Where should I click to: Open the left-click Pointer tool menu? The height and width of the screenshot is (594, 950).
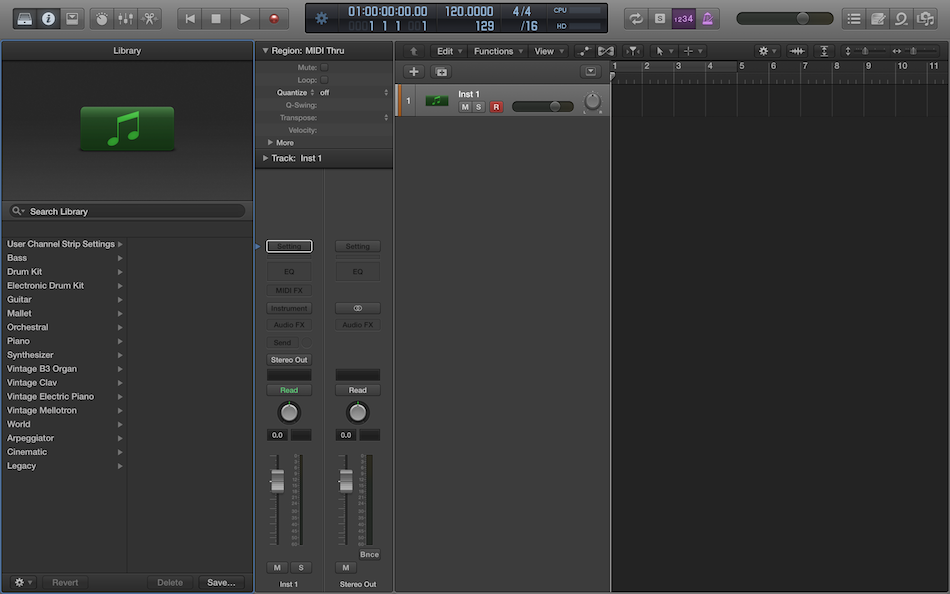664,51
